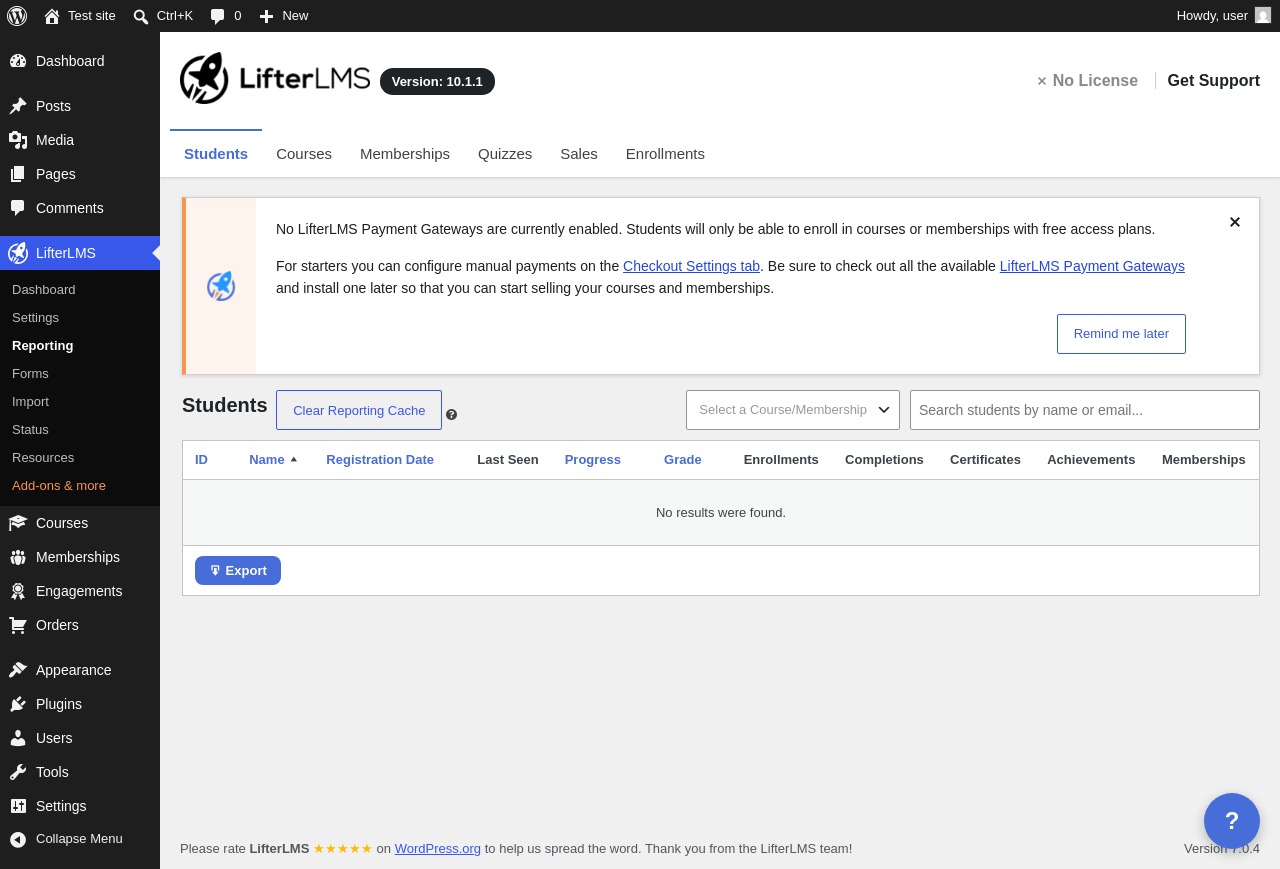Click the Remind me later button

1121,334
